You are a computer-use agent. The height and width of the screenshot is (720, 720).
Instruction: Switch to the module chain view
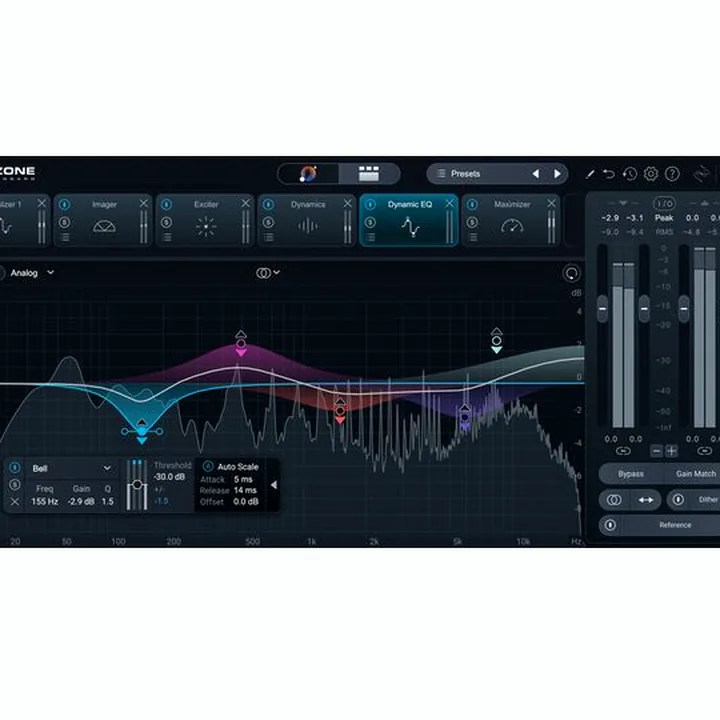369,174
